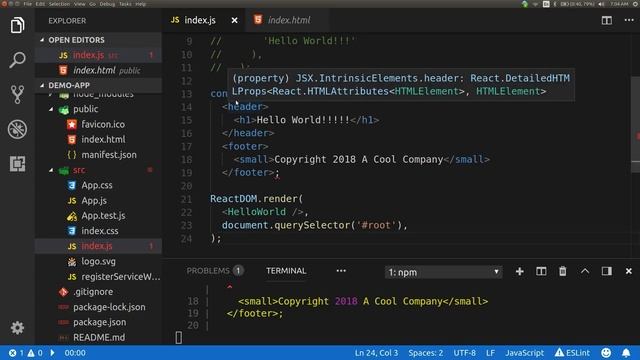The image size is (640, 360).
Task: Click the warnings count in status bar
Action: pos(35,353)
